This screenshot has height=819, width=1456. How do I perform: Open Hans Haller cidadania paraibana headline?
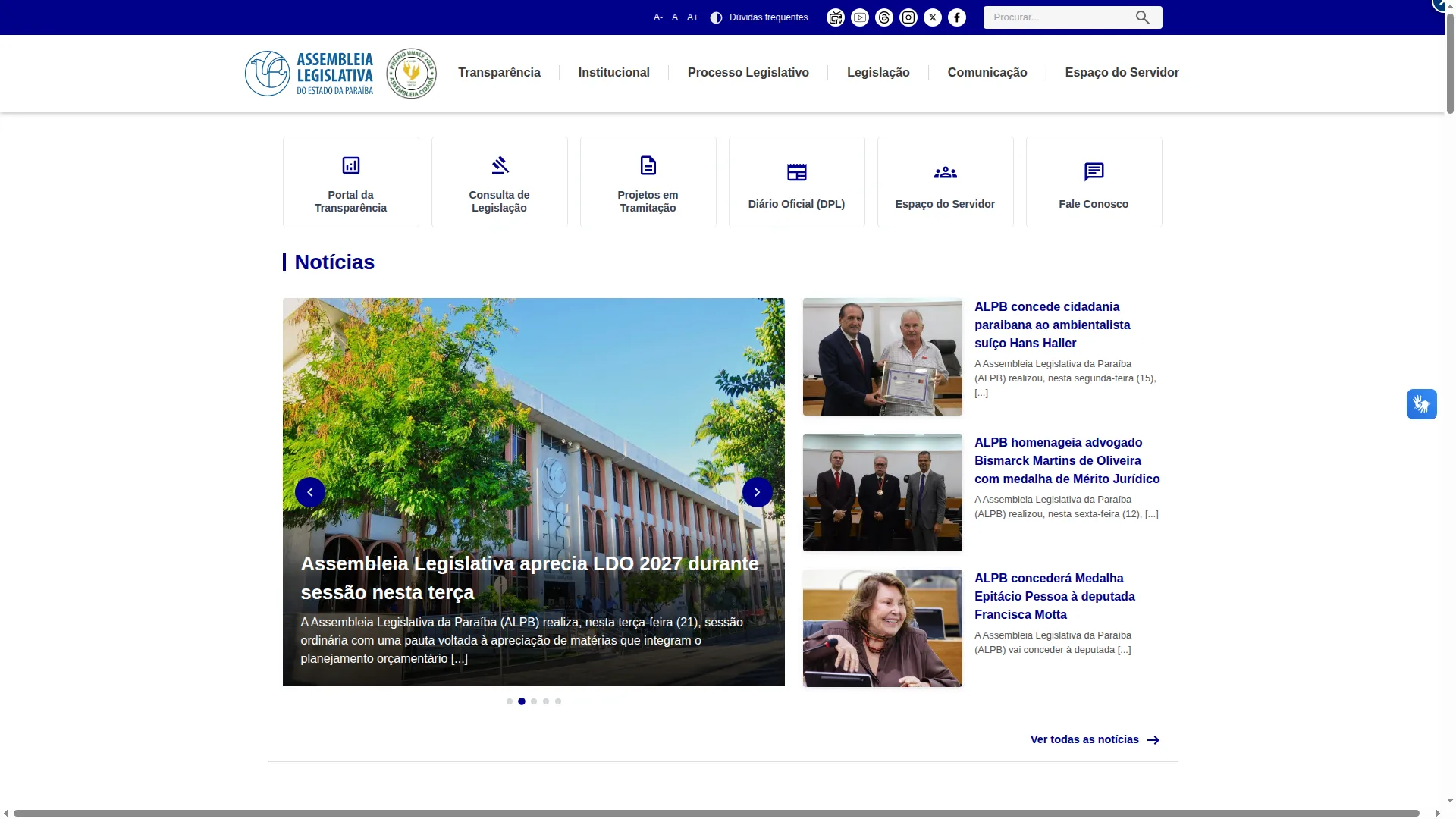point(1053,325)
